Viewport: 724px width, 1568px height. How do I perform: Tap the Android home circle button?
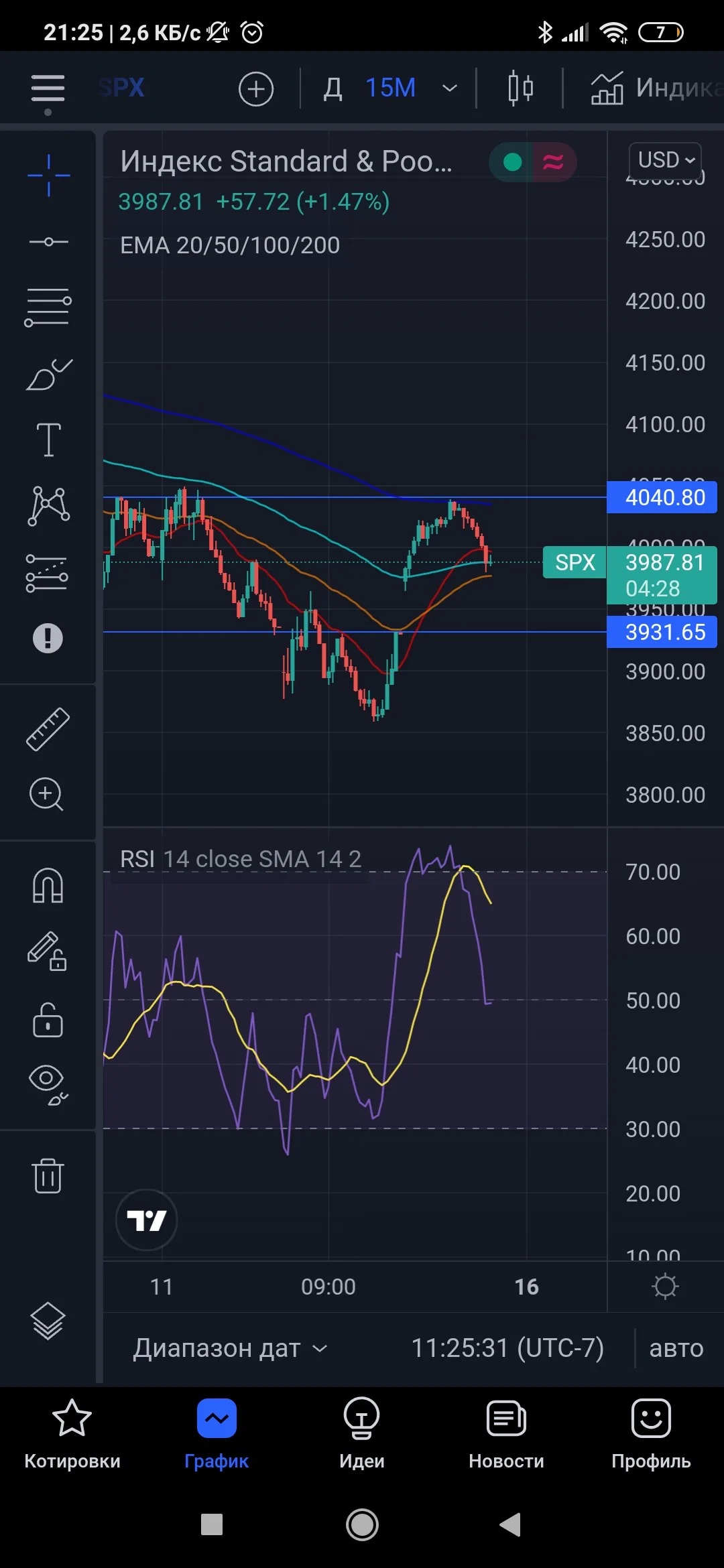[x=362, y=1524]
